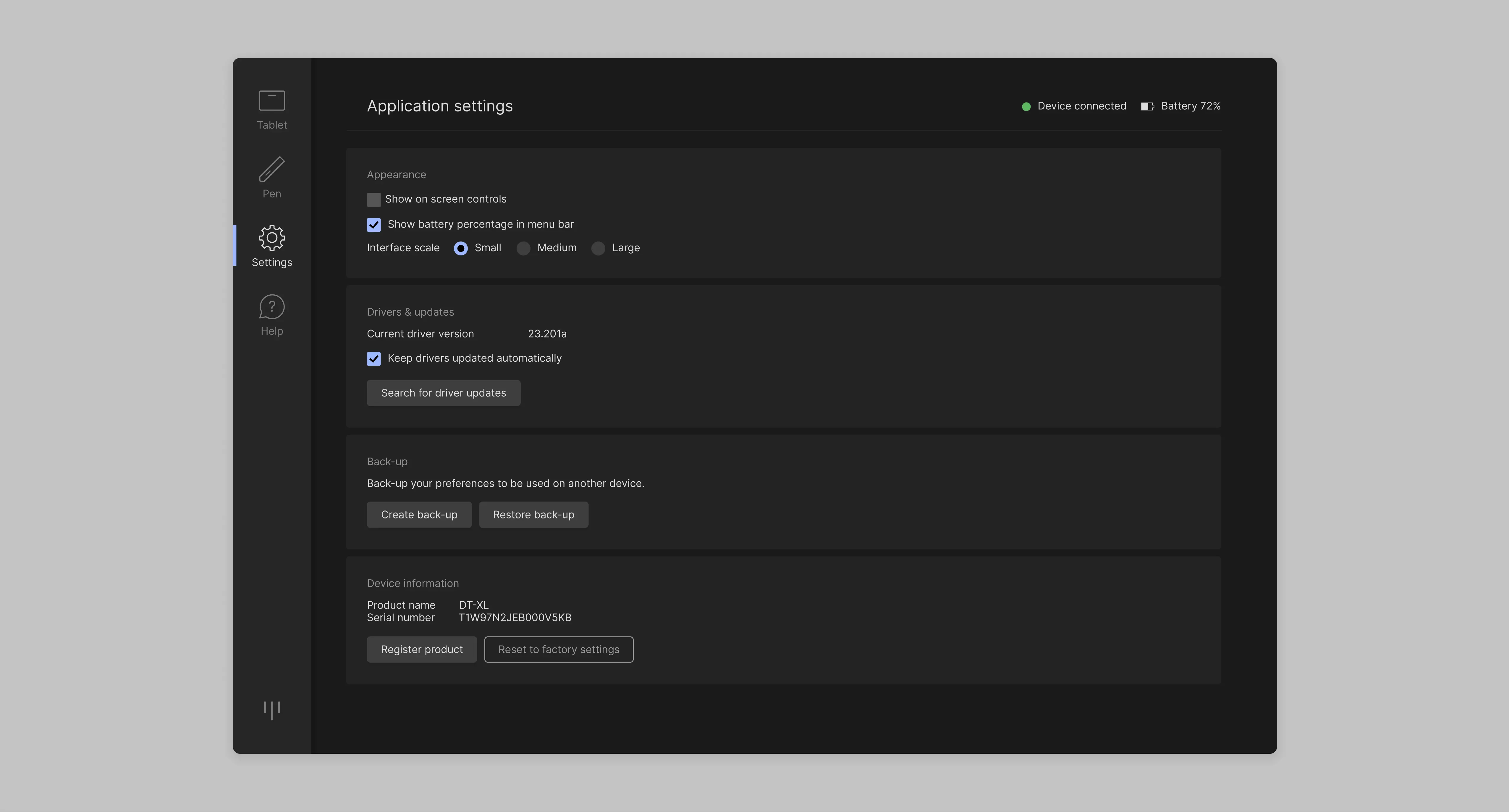Uncheck Keep drivers updated automatically
The image size is (1509, 812).
pyautogui.click(x=374, y=358)
